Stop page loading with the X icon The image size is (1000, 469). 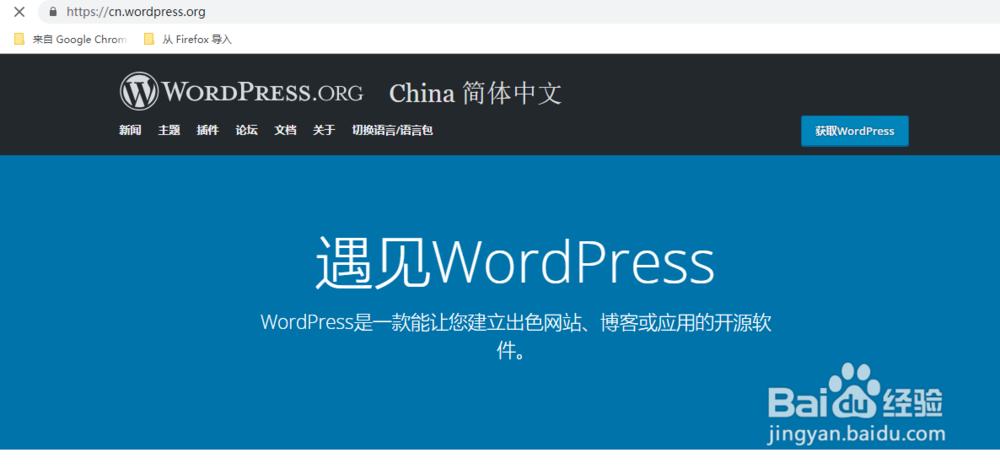click(x=19, y=11)
